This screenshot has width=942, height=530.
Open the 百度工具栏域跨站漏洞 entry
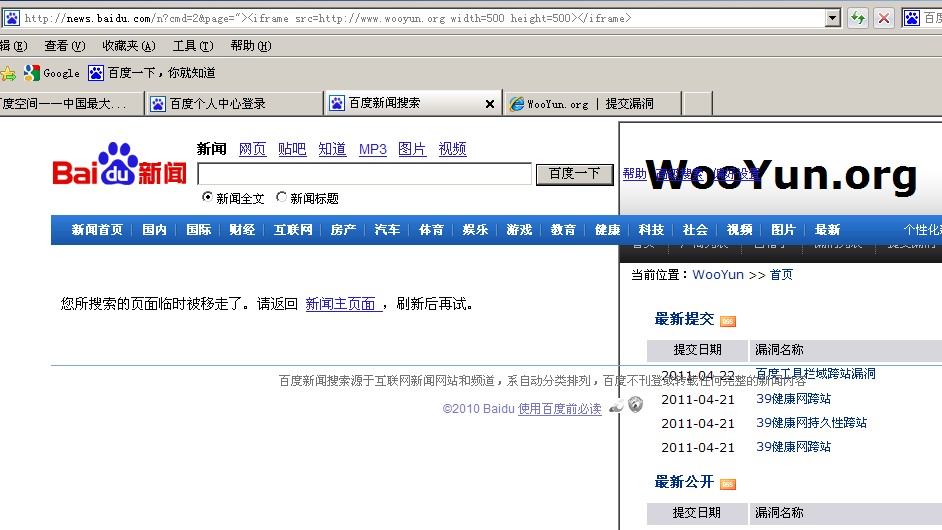(x=815, y=373)
